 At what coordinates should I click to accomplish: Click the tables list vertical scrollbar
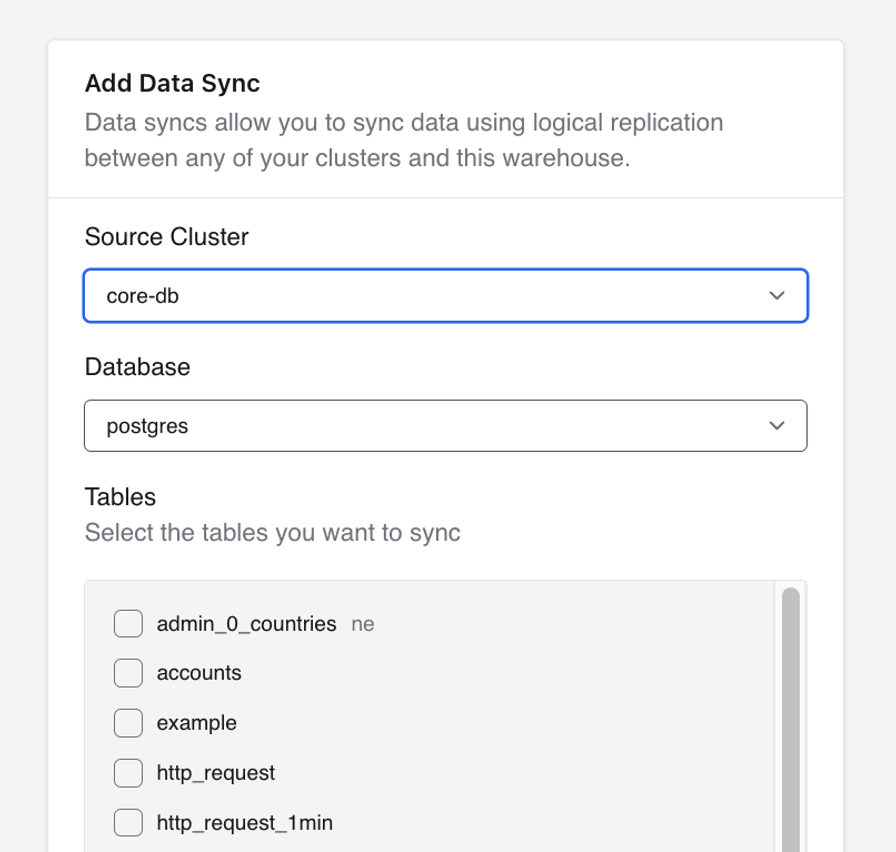click(x=790, y=719)
